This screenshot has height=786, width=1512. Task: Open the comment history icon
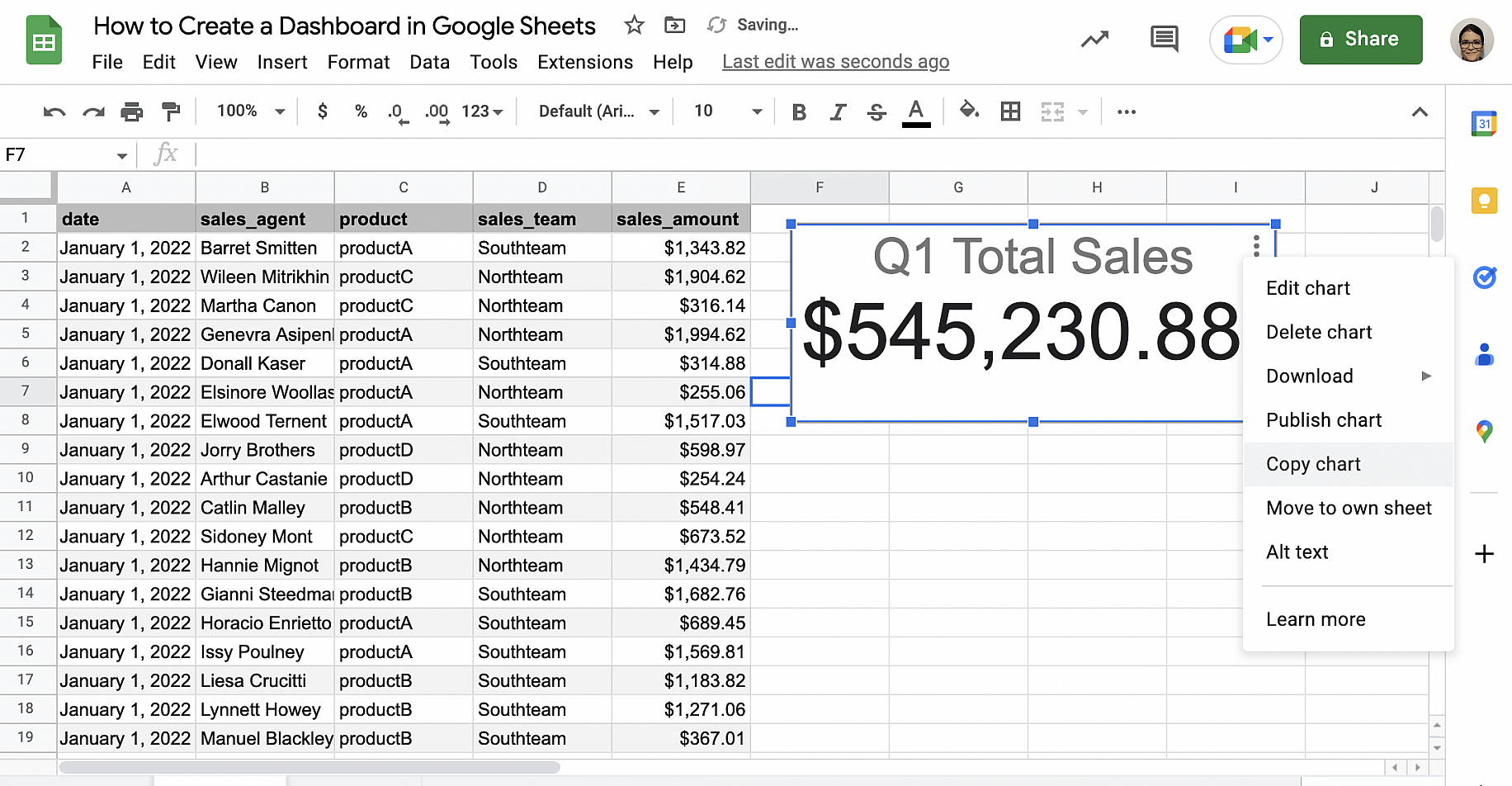1164,39
